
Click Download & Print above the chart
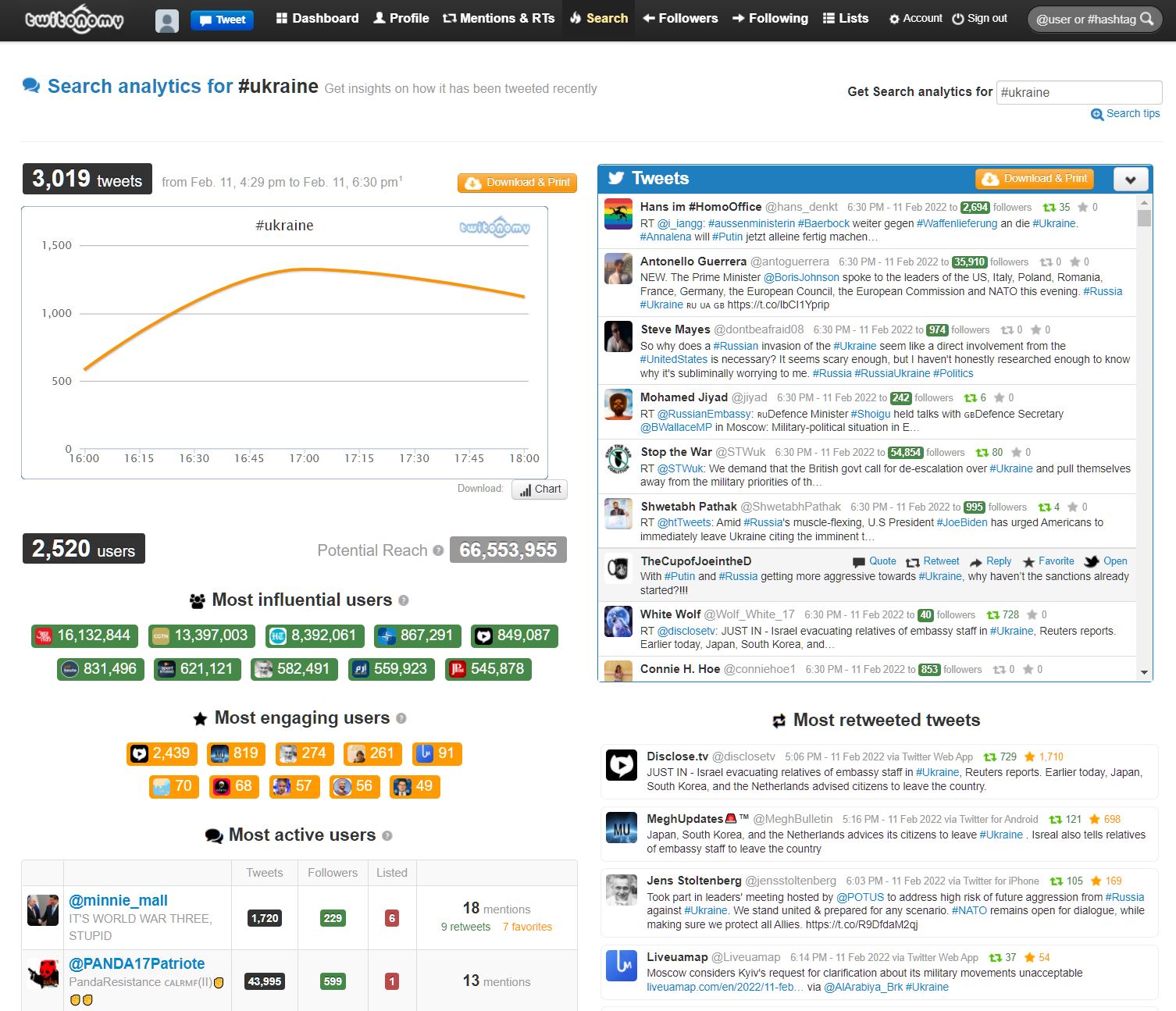click(517, 183)
